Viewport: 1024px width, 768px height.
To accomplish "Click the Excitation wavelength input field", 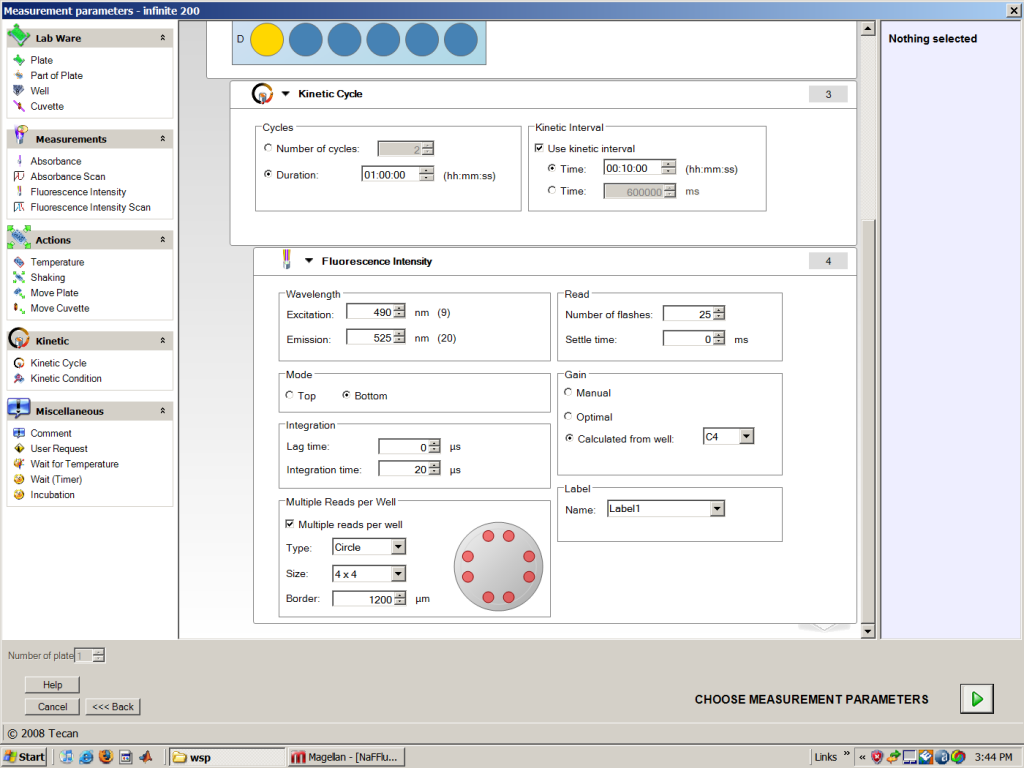I will click(370, 312).
